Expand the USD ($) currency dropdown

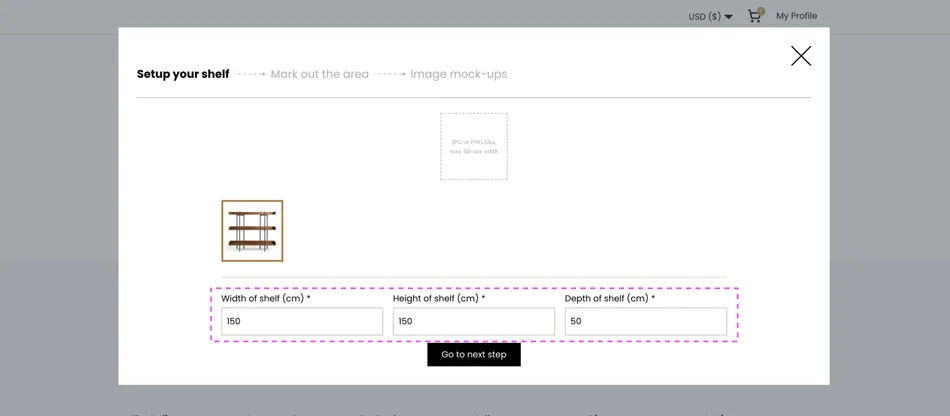[728, 17]
